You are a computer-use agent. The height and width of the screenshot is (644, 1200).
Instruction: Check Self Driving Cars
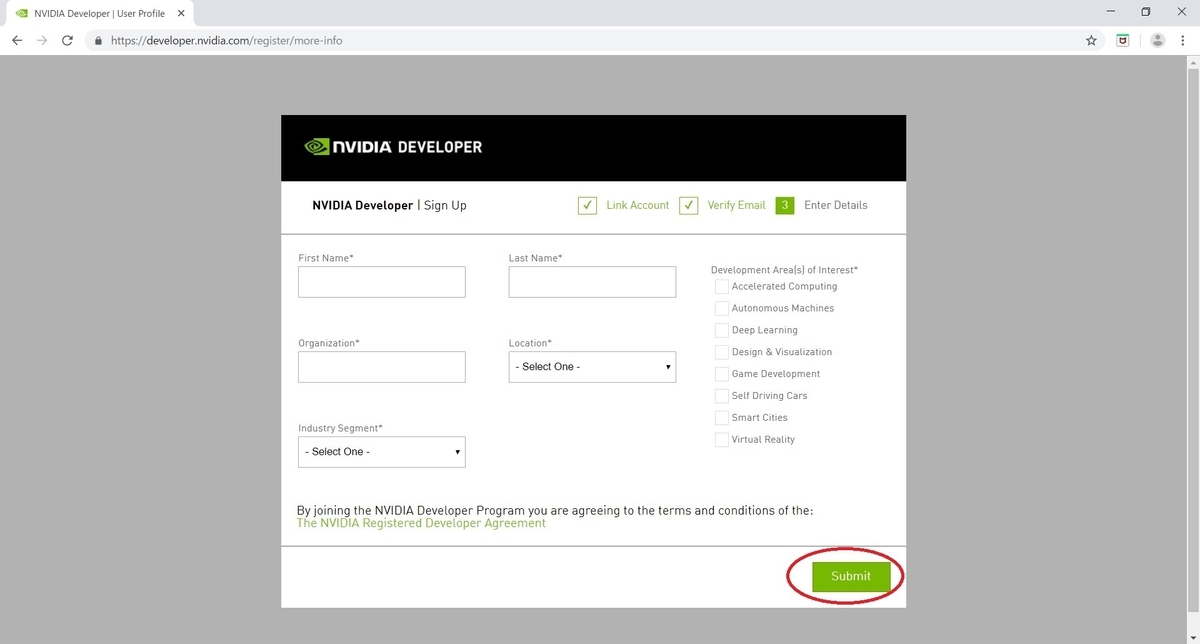click(722, 396)
